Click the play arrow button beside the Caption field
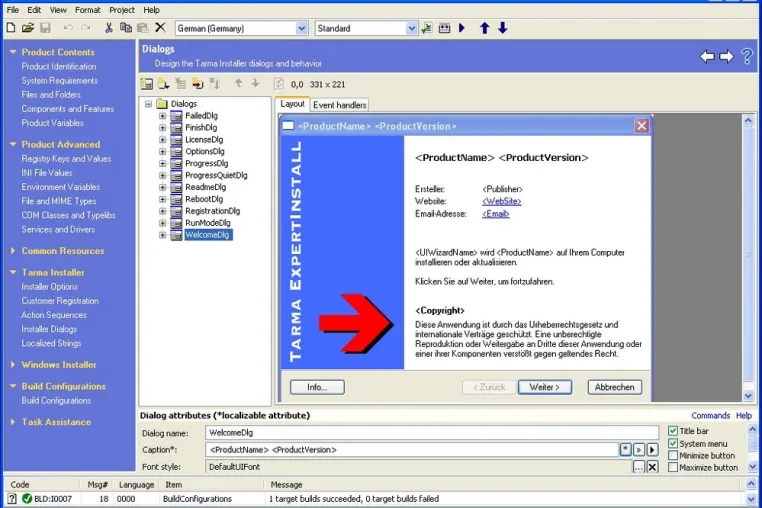The image size is (762, 508). click(652, 450)
